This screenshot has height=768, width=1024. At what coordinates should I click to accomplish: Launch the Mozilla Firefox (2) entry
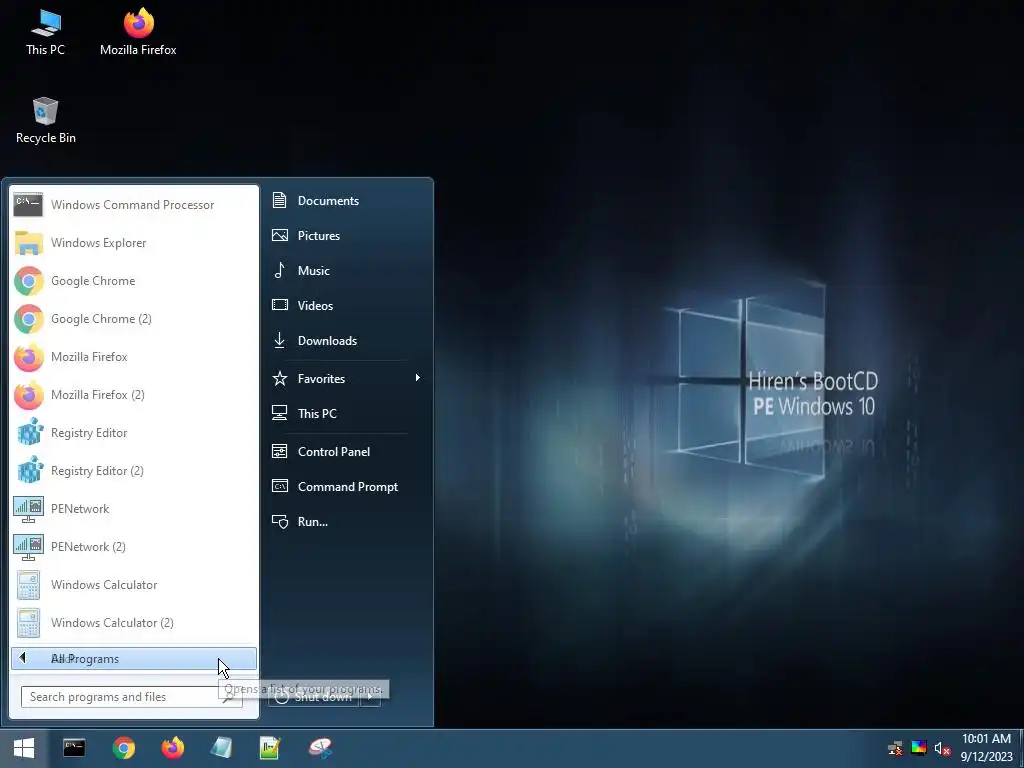point(134,394)
